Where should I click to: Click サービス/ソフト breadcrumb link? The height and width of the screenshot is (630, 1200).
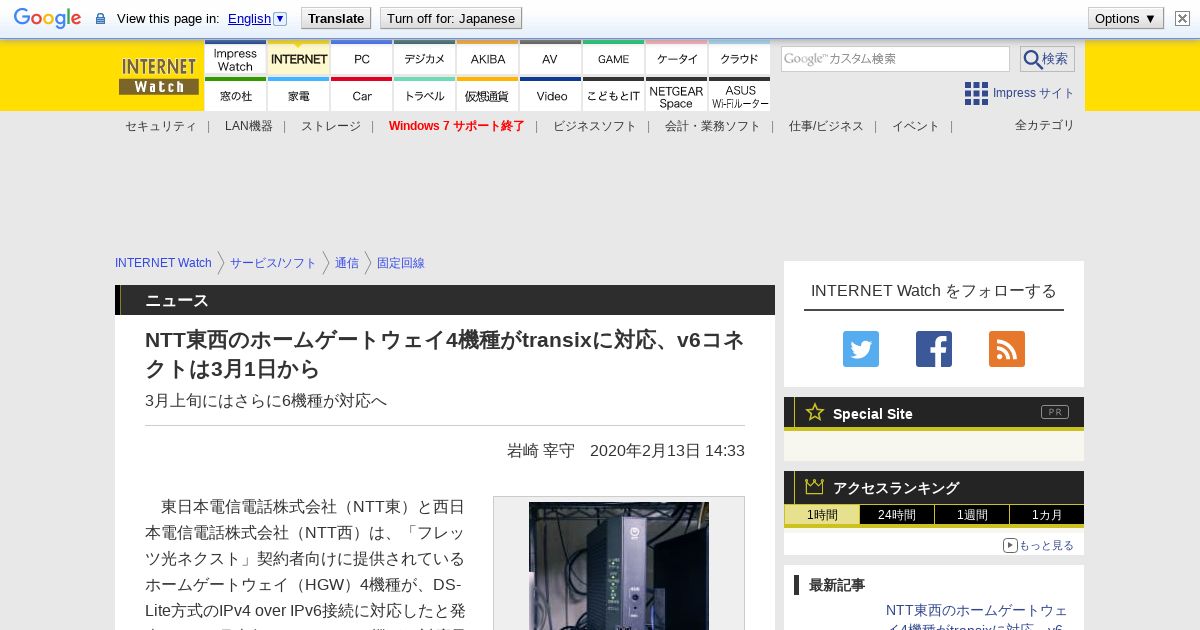tap(272, 263)
